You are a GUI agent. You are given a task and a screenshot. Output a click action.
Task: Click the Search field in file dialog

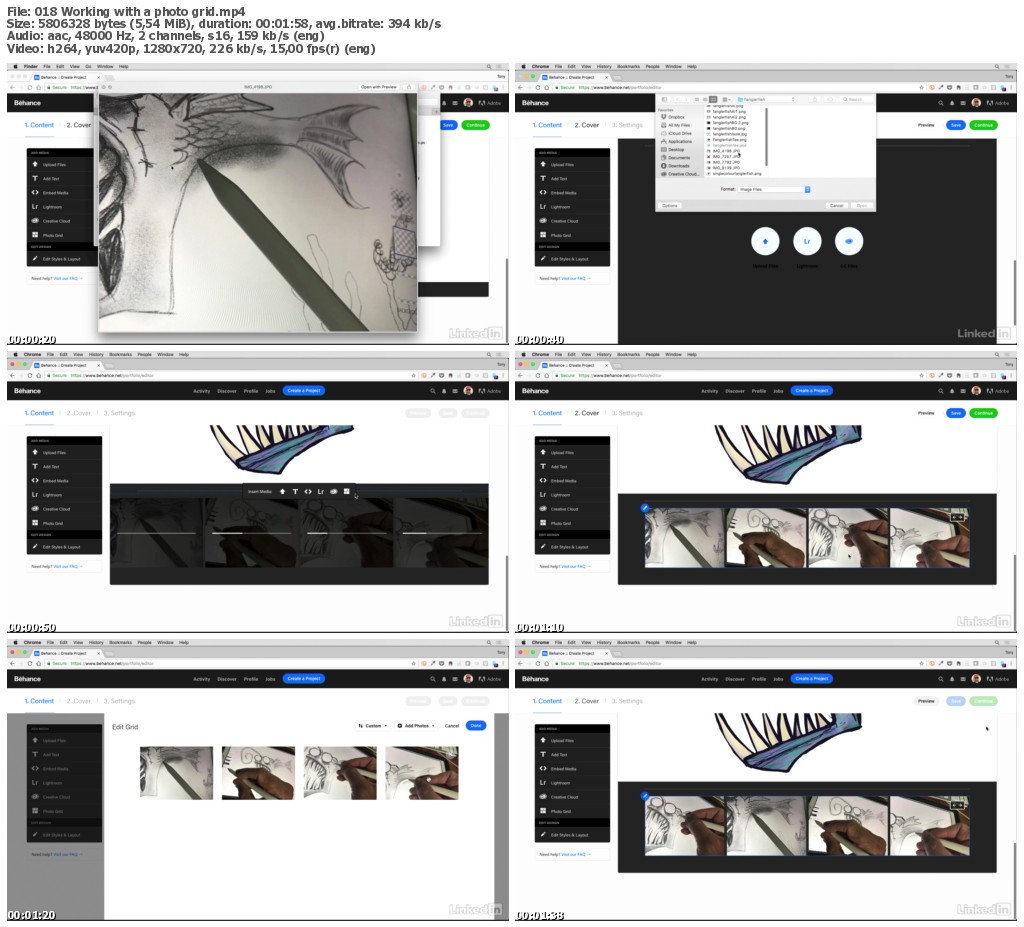pyautogui.click(x=854, y=99)
